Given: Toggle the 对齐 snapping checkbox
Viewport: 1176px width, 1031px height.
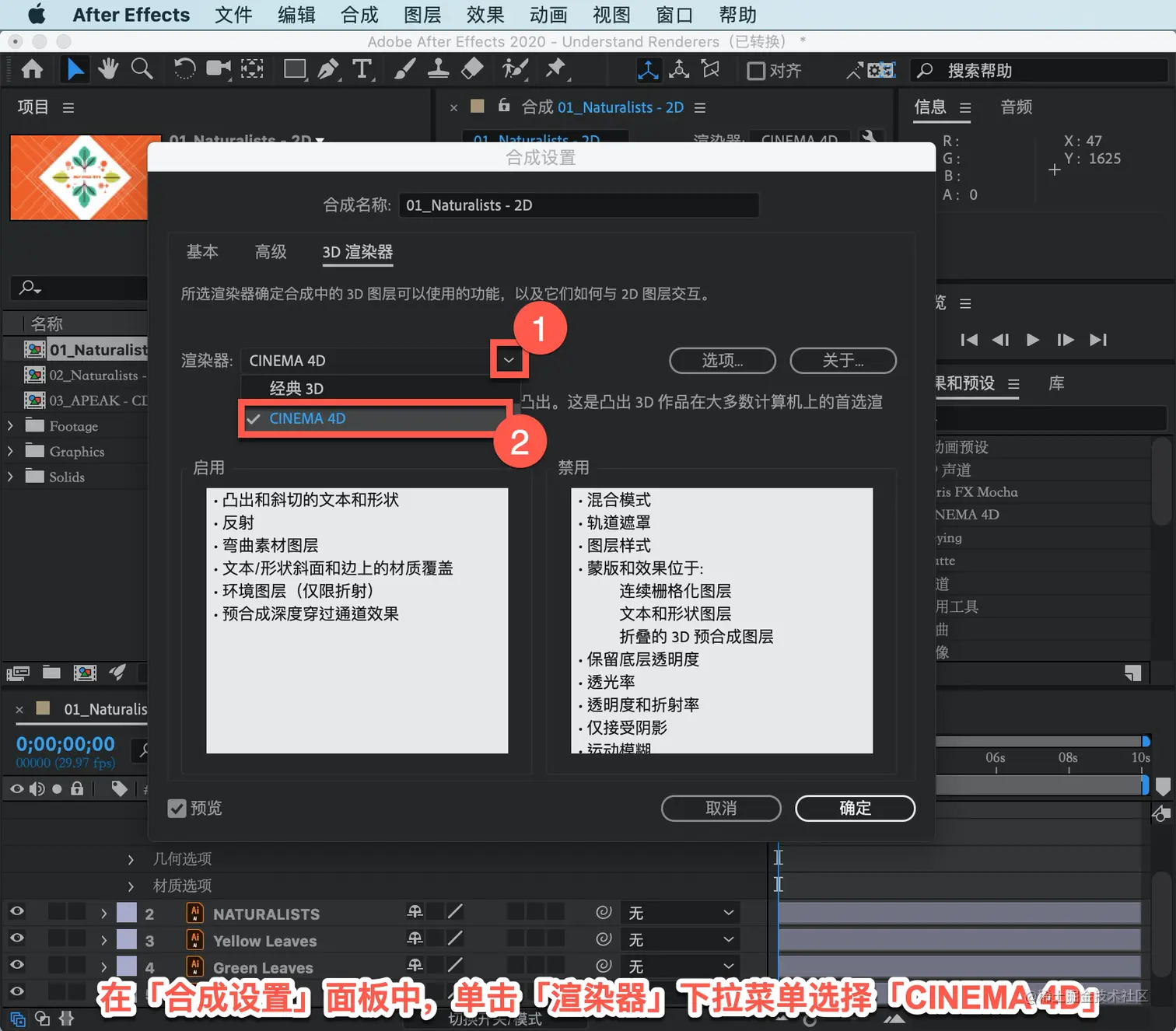Looking at the screenshot, I should click(x=756, y=71).
